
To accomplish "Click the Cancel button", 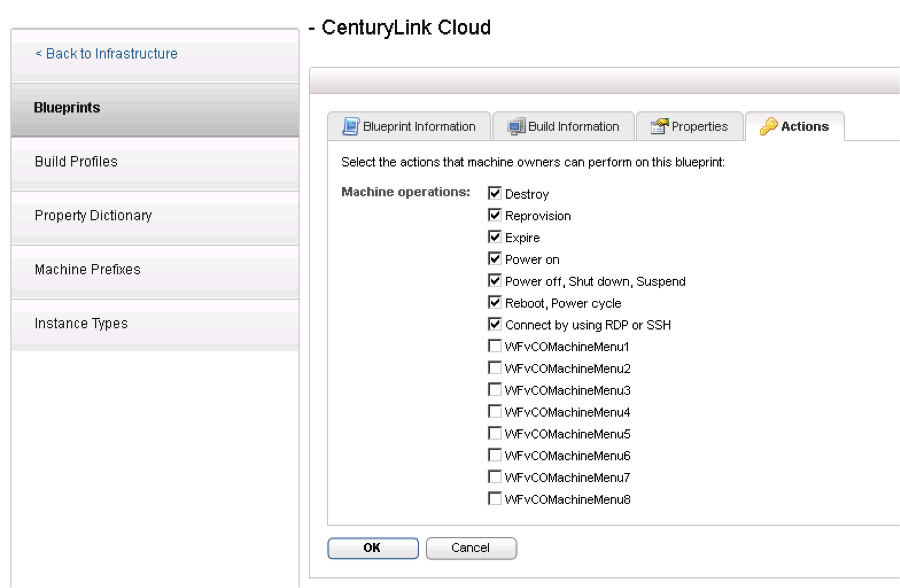I will pos(471,548).
